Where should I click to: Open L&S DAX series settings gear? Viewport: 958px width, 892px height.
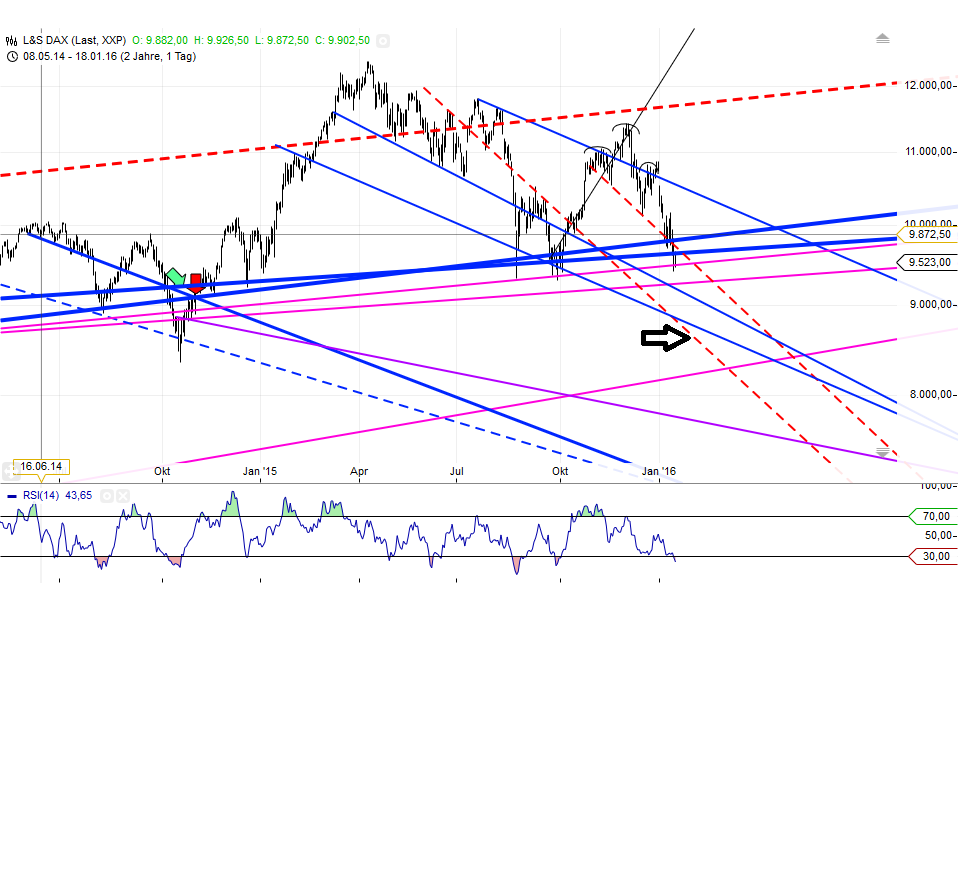click(383, 41)
